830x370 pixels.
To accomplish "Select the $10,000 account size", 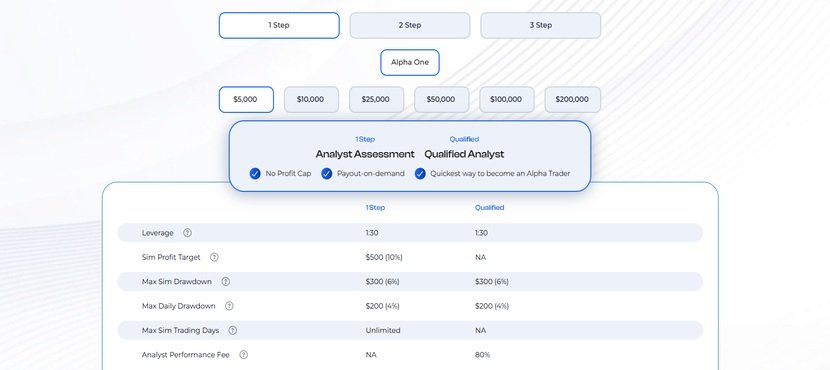I will pos(311,100).
